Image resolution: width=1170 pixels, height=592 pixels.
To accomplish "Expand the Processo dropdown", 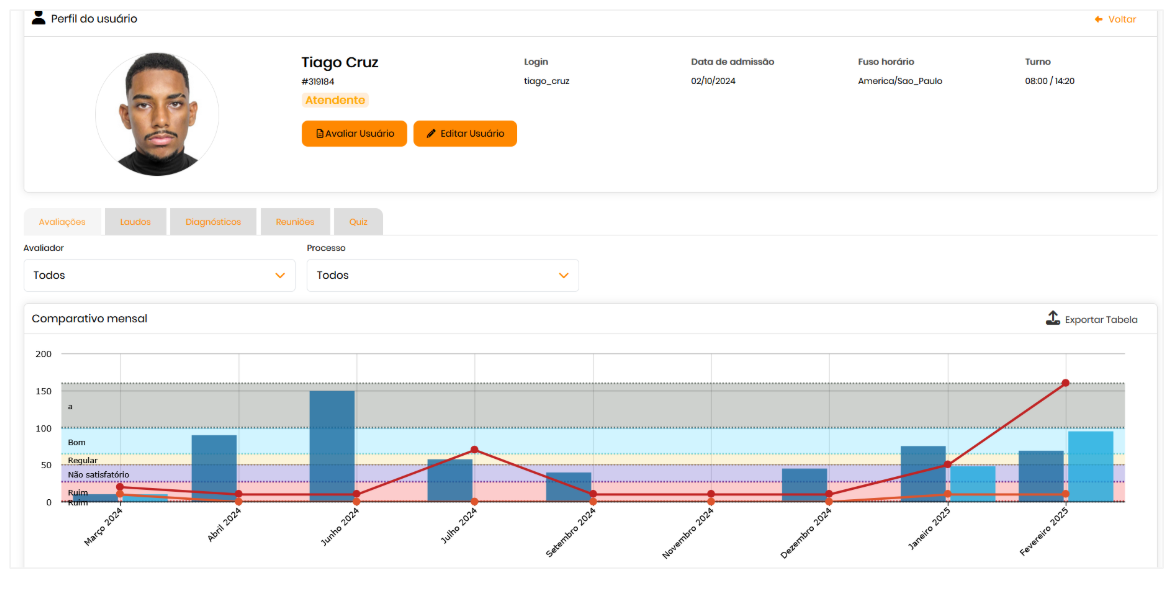I will [x=442, y=275].
